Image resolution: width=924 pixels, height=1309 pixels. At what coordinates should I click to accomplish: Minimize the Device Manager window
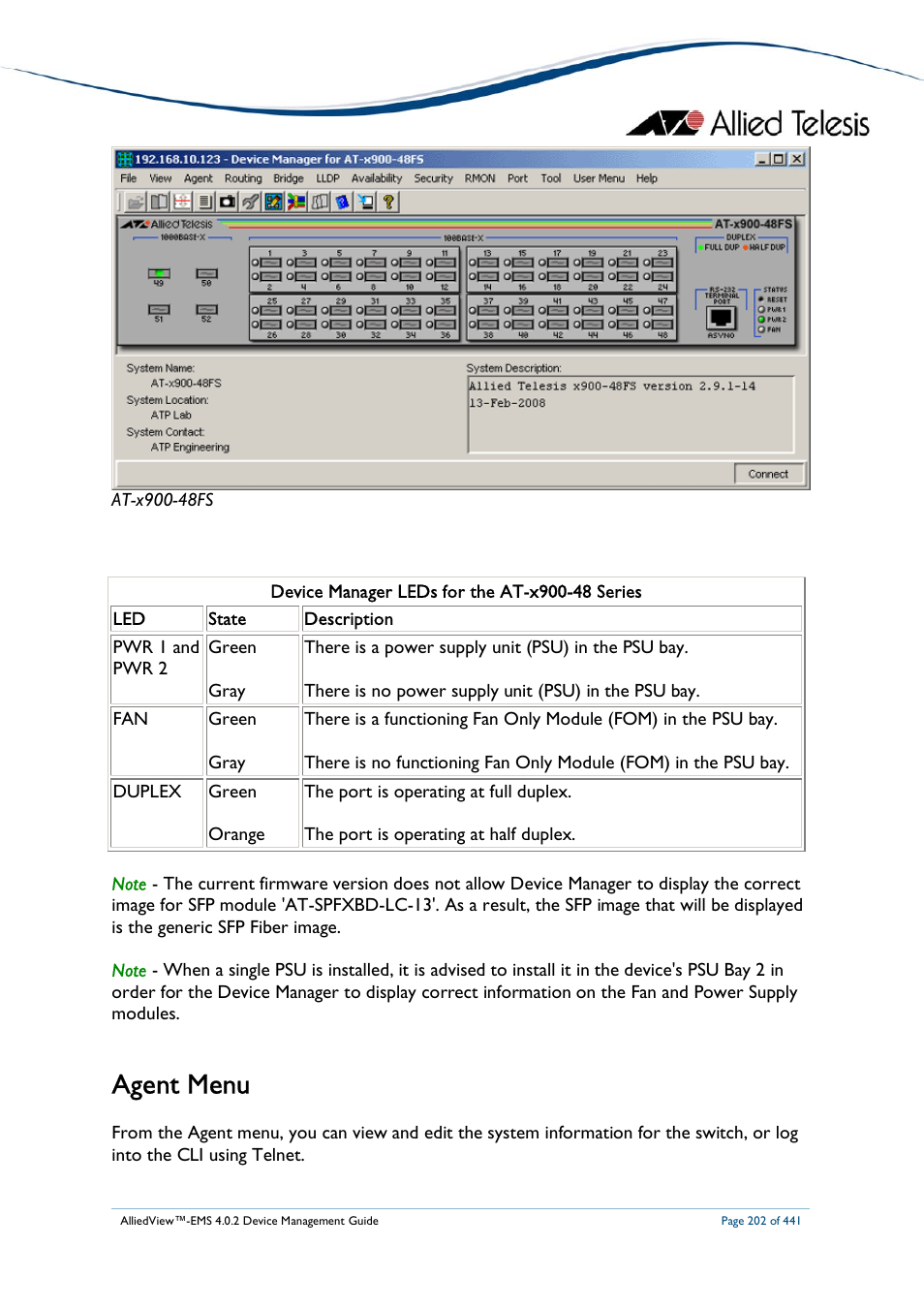[762, 159]
